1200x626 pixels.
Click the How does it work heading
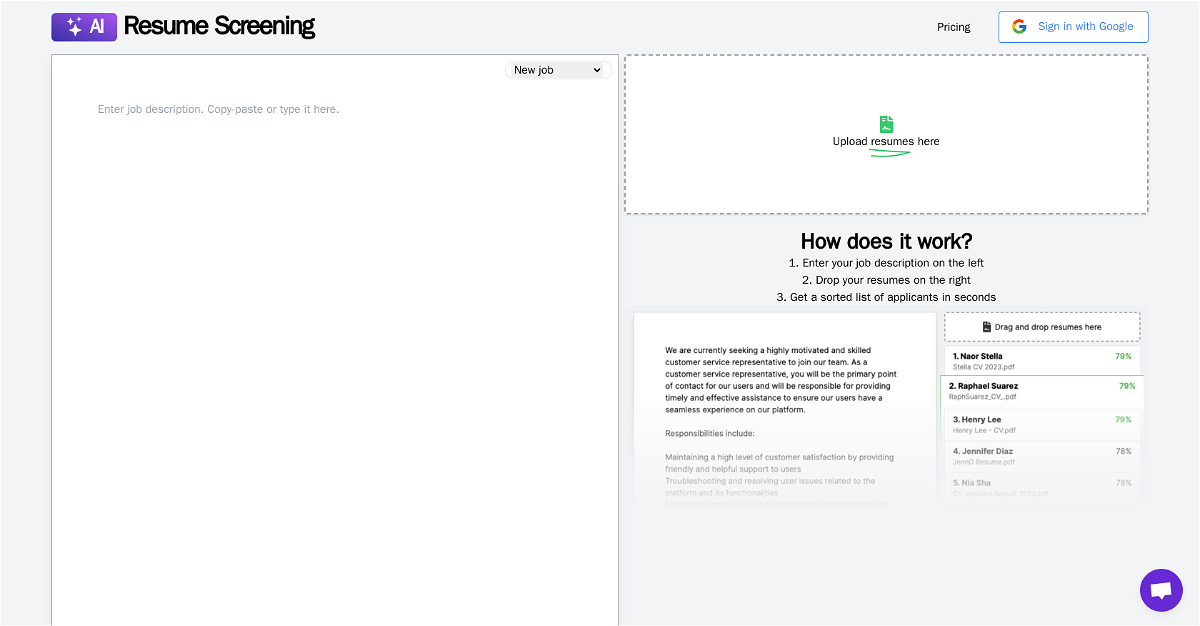[x=886, y=241]
